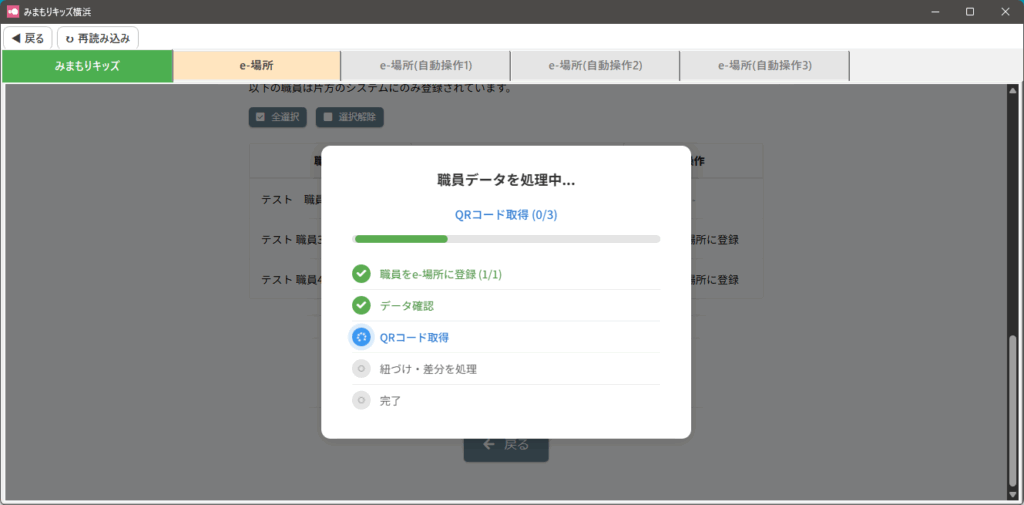1024x505 pixels.
Task: Click the green progress bar in the dialog
Action: [401, 239]
